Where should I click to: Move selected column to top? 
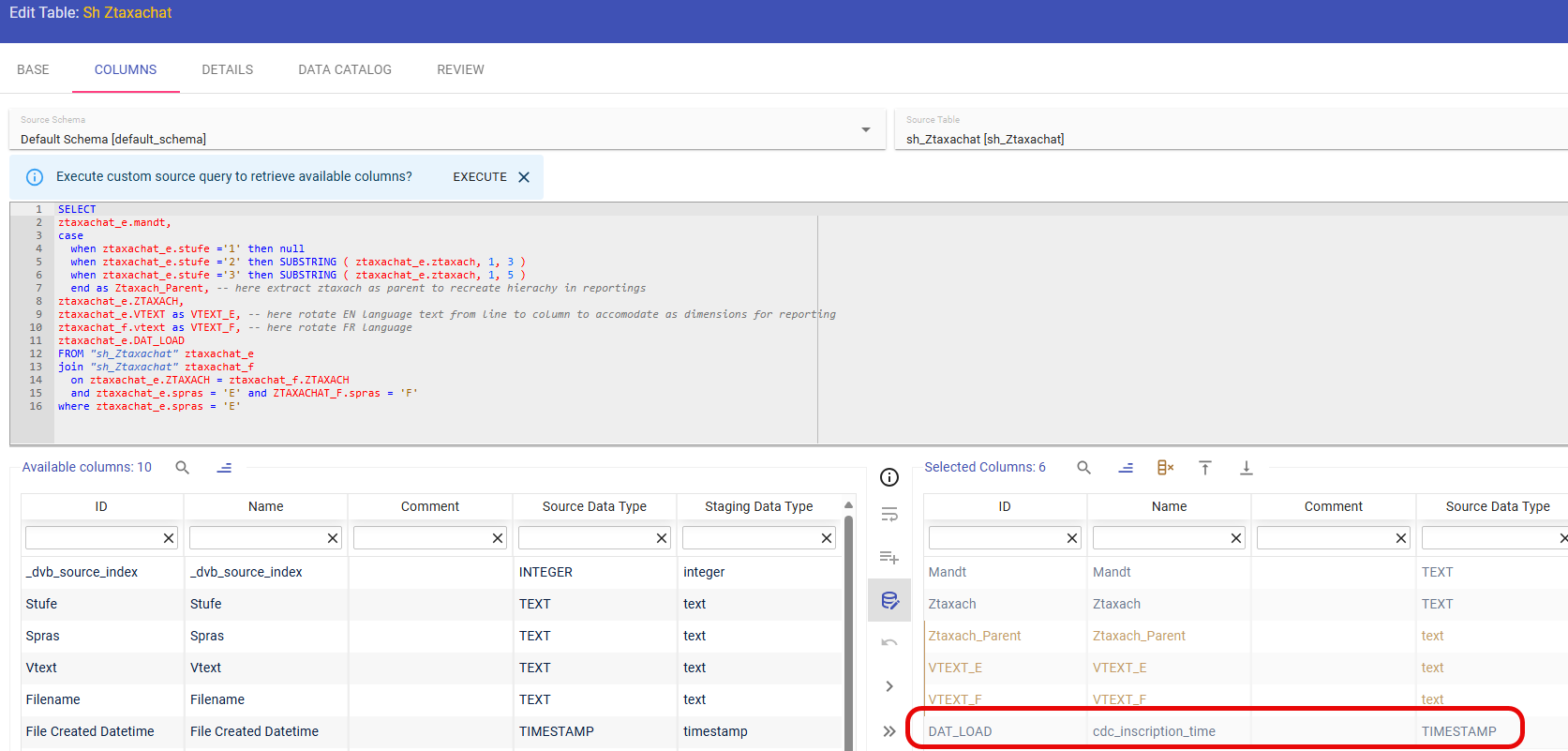[1205, 468]
